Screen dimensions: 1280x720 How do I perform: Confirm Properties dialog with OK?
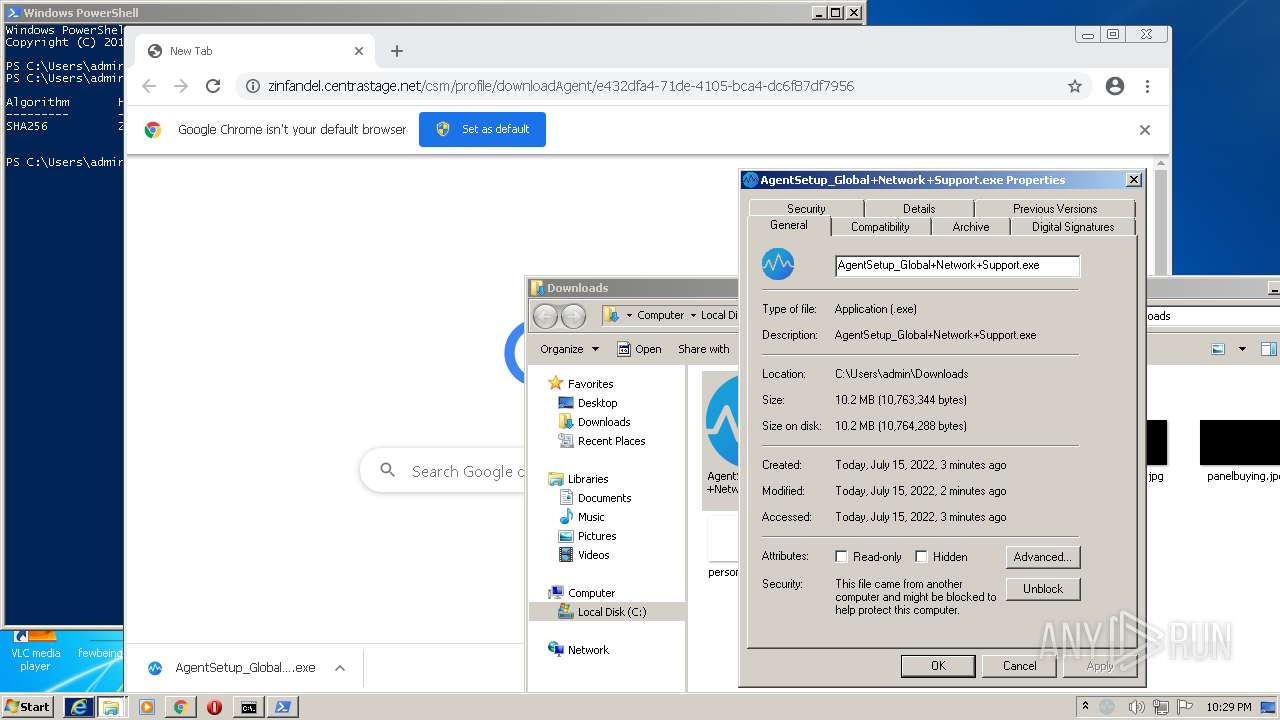point(938,666)
